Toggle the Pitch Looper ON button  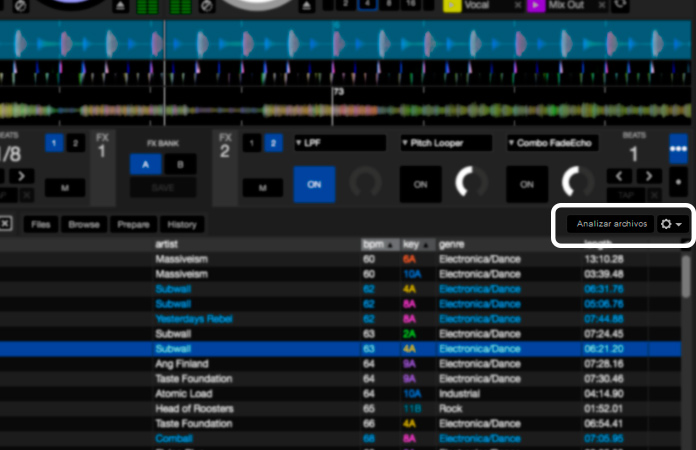(420, 184)
